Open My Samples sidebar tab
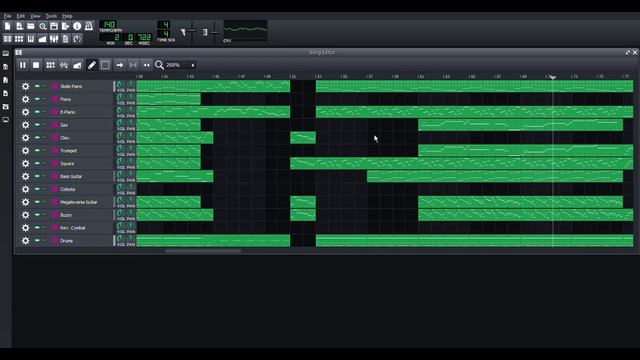This screenshot has width=640, height=360. [x=6, y=80]
